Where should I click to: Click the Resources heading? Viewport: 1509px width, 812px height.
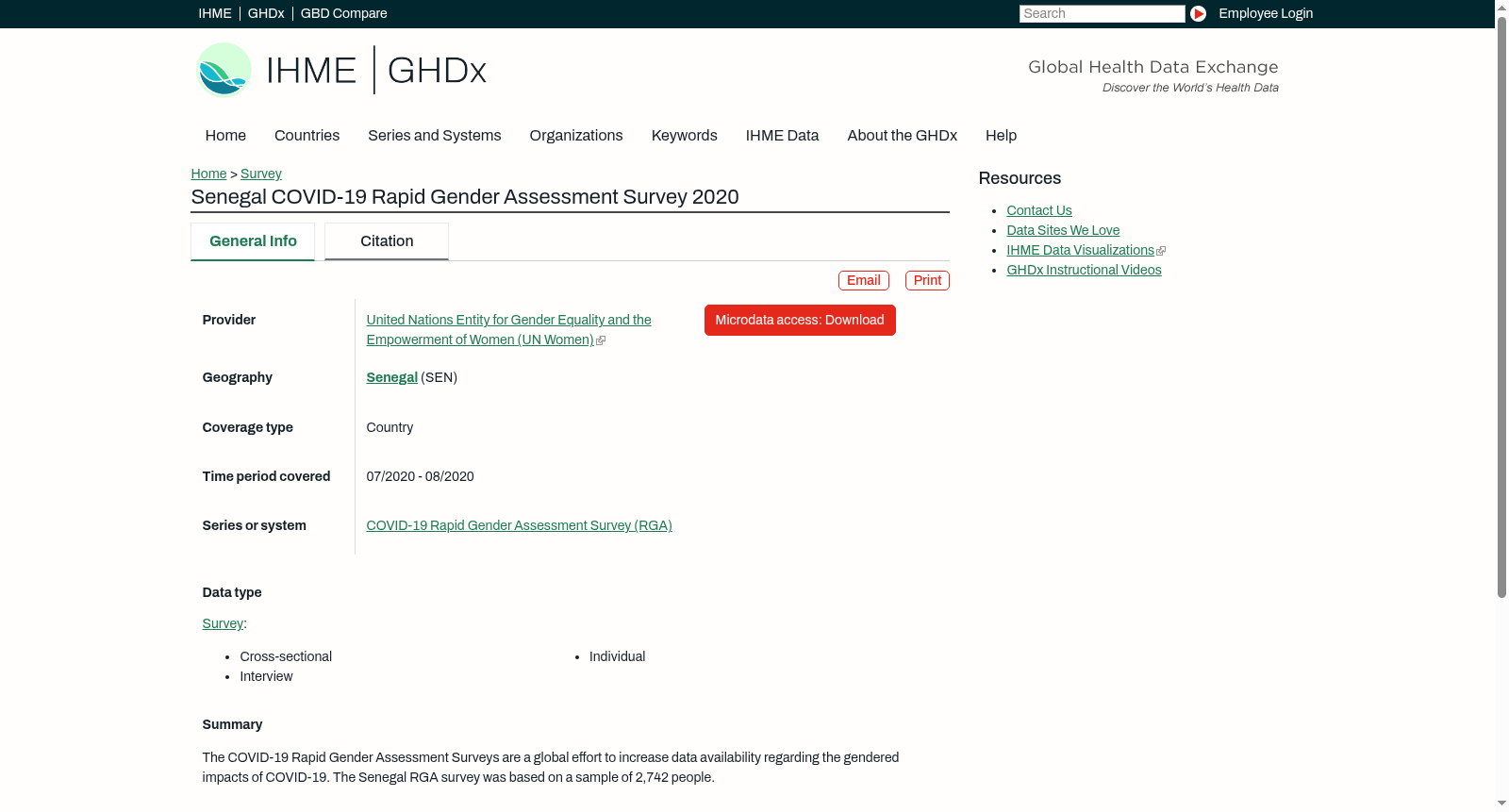point(1020,178)
